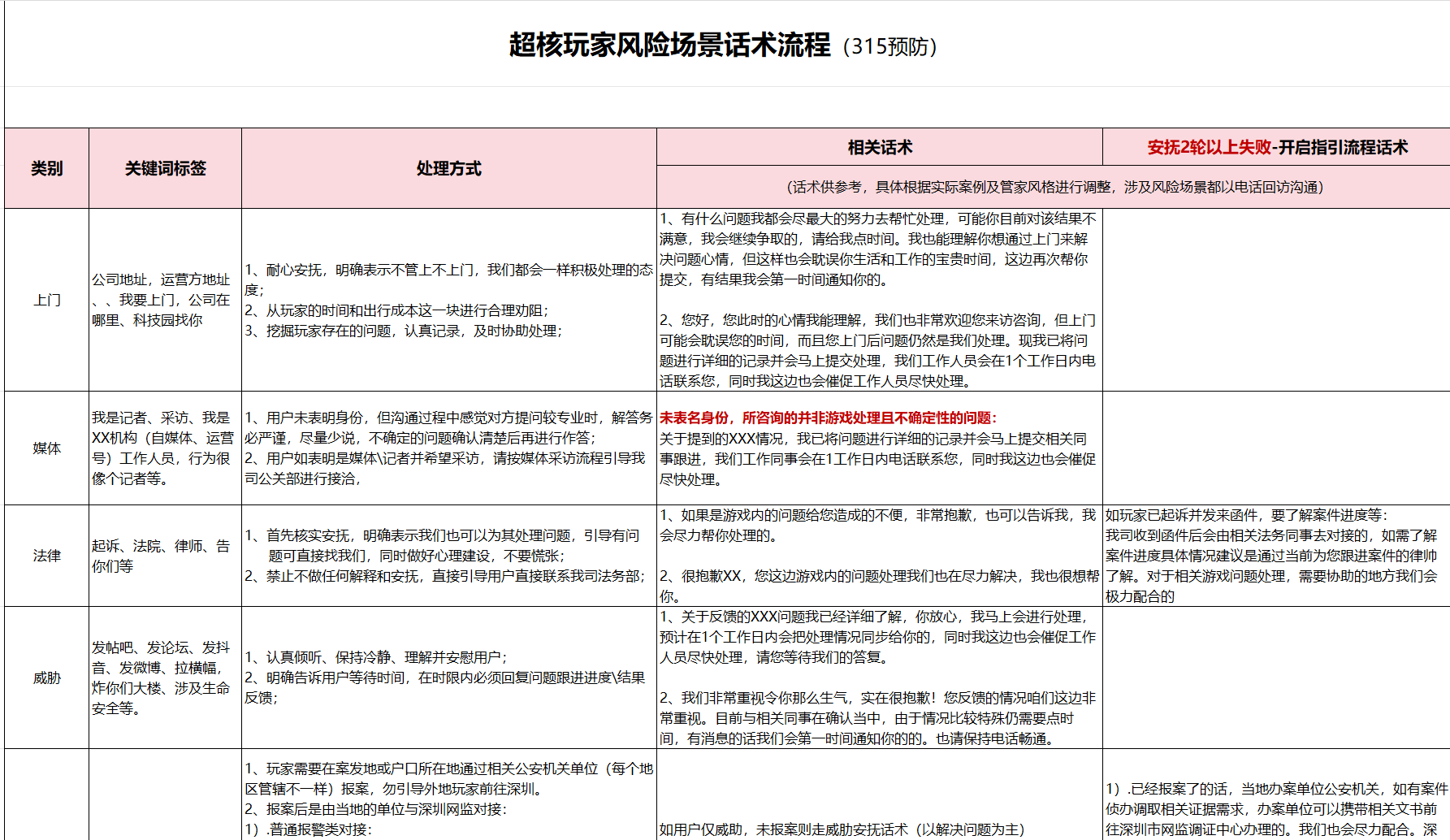Screen dimensions: 1450x840
Task: Click keyword cell 公司地址、运营方地址
Action: coord(165,300)
